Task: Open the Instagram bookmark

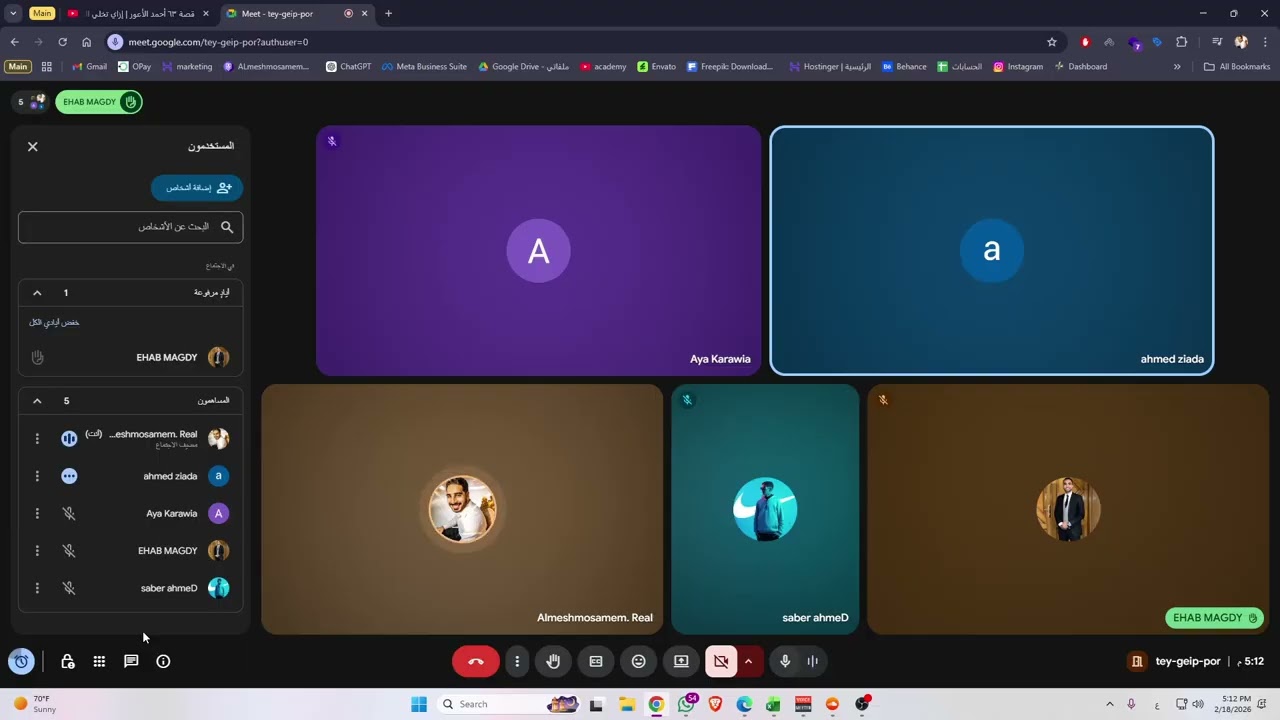Action: coord(1018,67)
